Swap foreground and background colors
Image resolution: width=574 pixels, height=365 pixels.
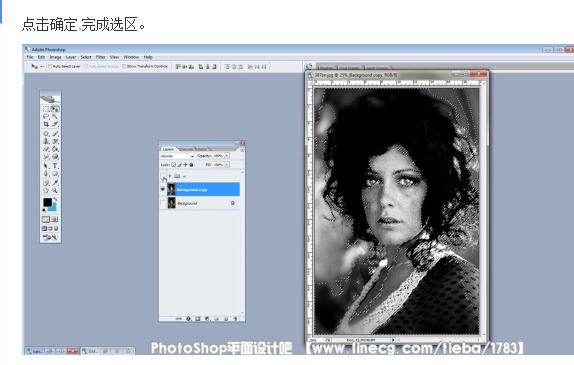pyautogui.click(x=56, y=199)
